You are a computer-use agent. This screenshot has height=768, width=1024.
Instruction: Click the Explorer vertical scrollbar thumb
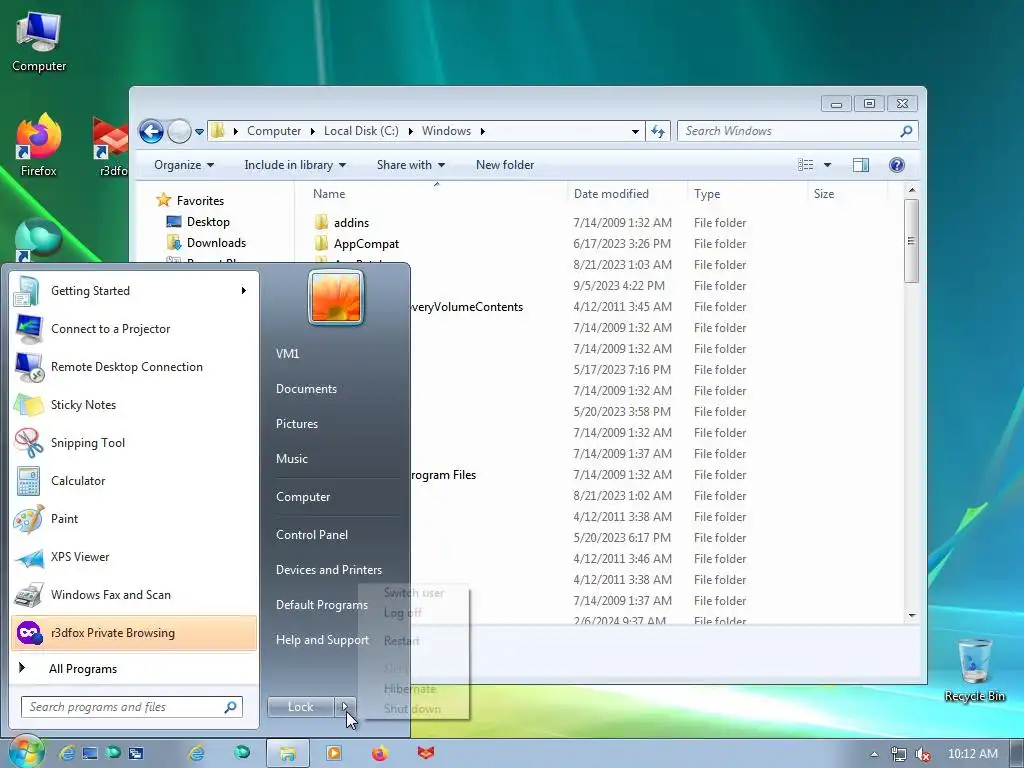point(912,240)
